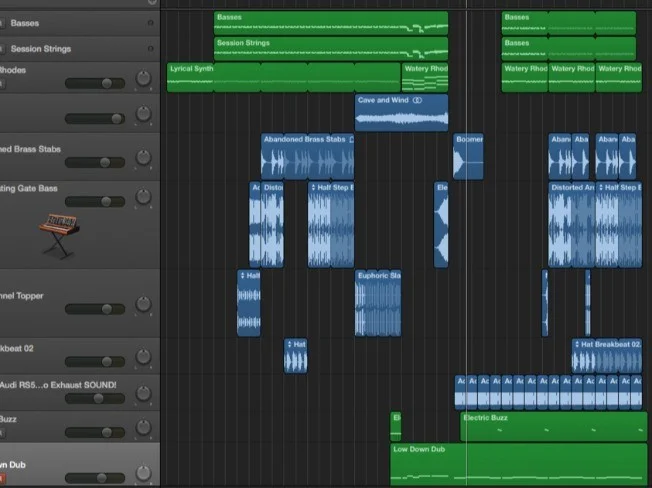Click the loop icon on Cave and Wind region
The height and width of the screenshot is (488, 652).
[417, 100]
